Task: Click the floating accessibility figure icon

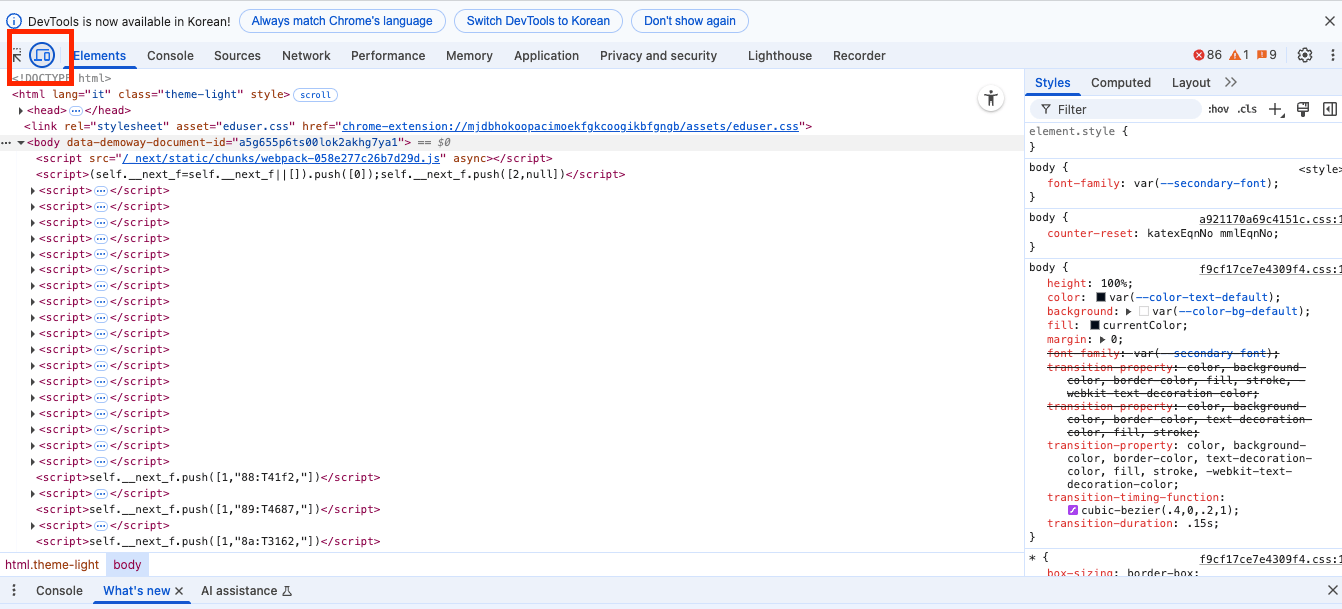Action: coord(990,98)
